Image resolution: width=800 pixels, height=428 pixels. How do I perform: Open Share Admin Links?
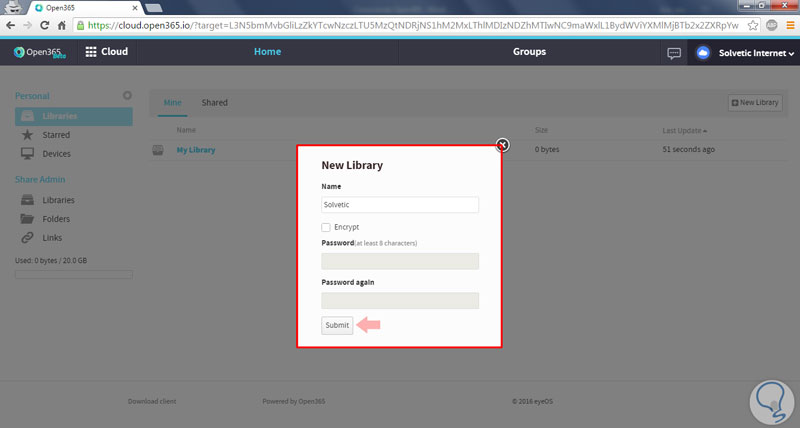click(x=52, y=238)
